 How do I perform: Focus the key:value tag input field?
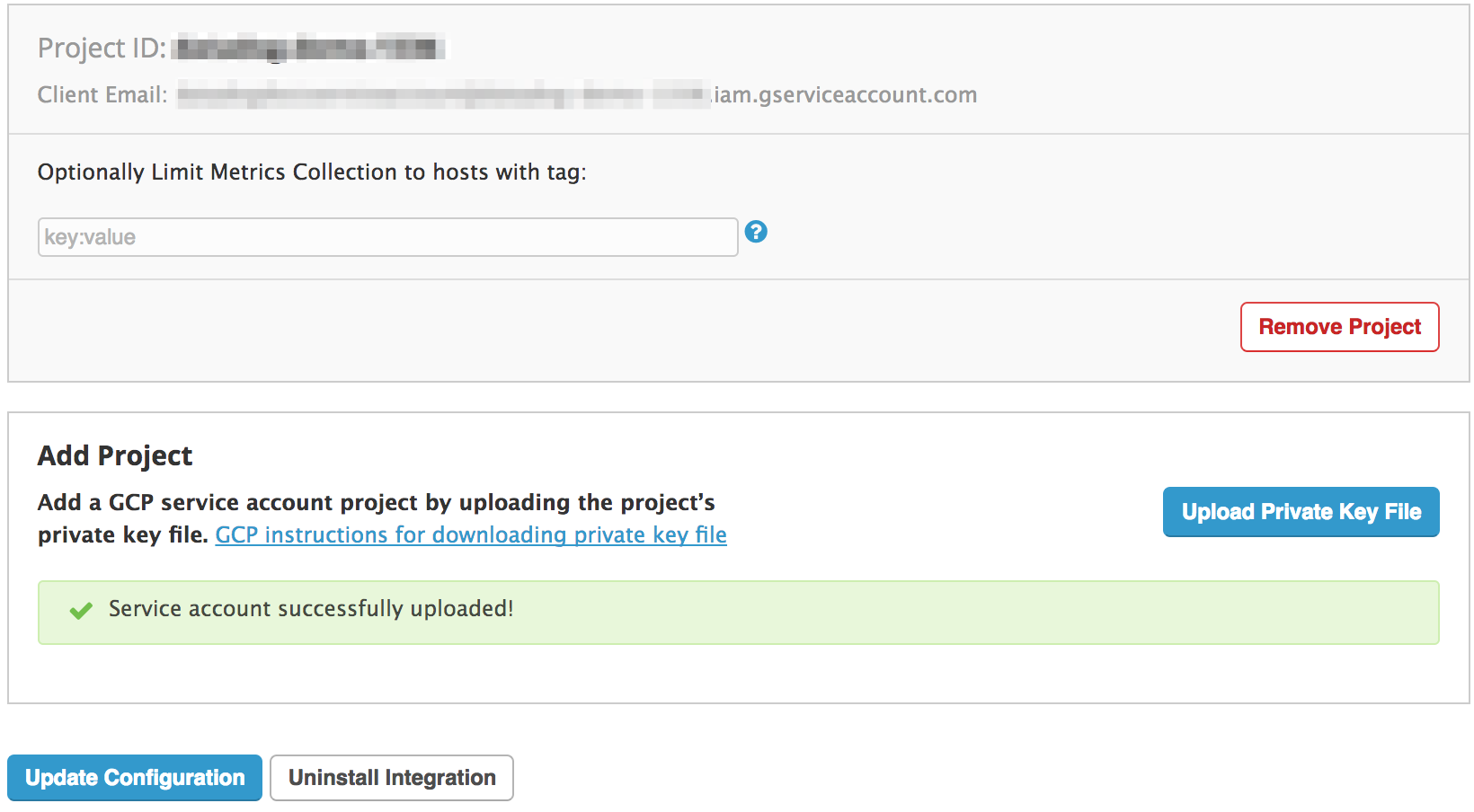387,237
